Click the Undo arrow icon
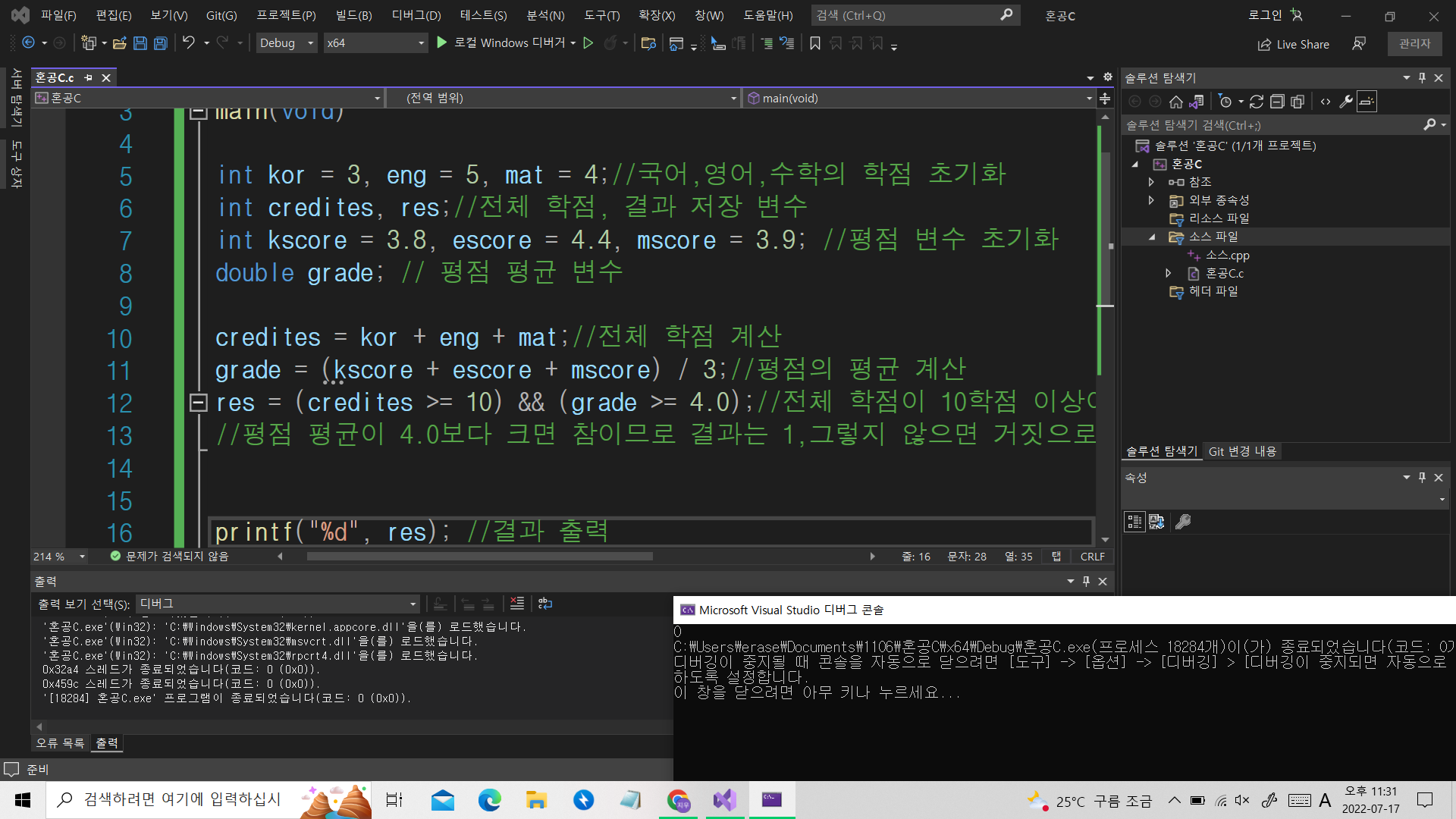The width and height of the screenshot is (1456, 819). pyautogui.click(x=189, y=43)
